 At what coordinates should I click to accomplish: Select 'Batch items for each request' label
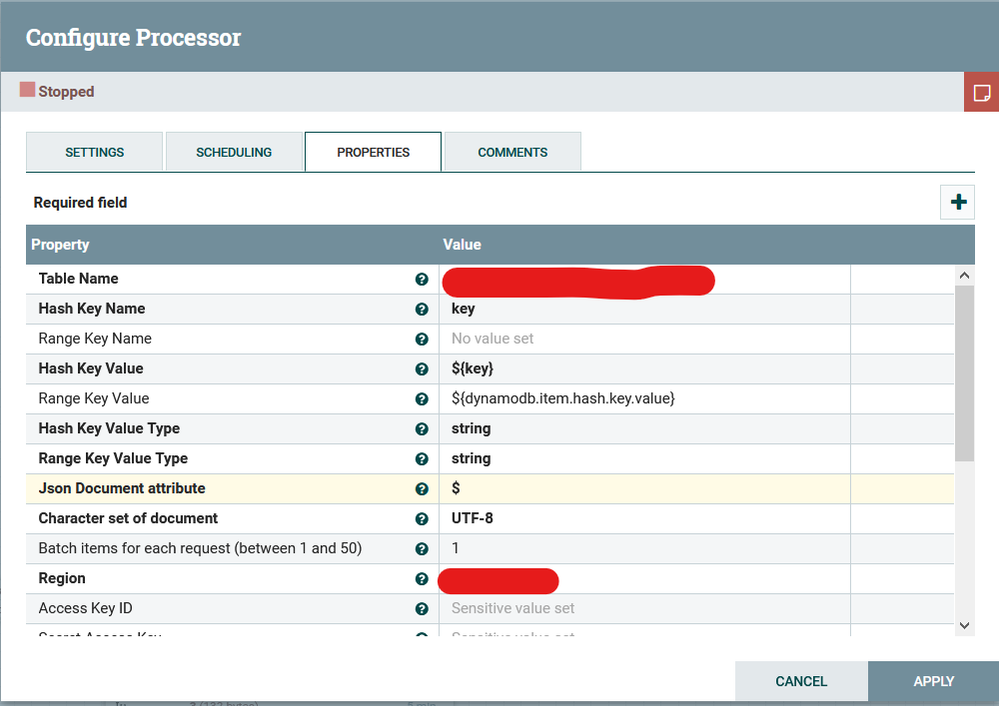200,548
